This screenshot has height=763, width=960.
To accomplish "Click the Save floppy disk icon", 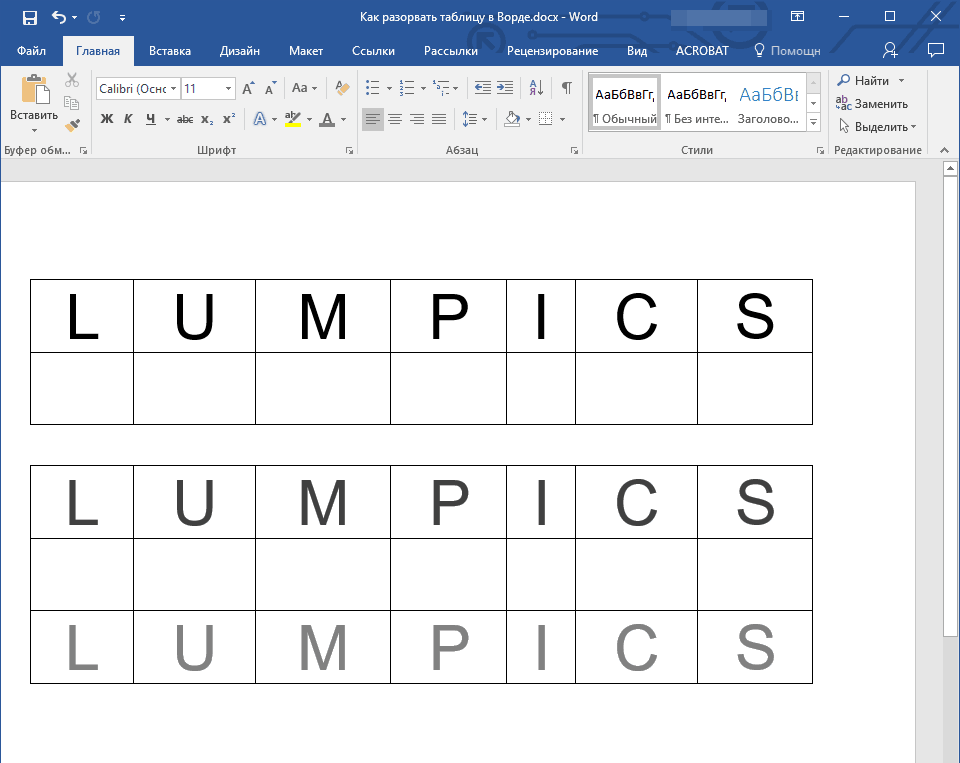I will tap(29, 18).
